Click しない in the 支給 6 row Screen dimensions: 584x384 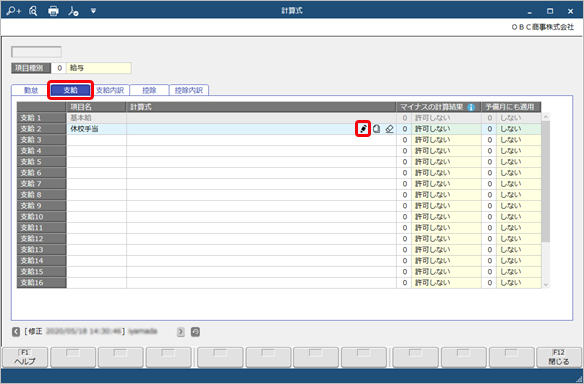[x=518, y=173]
